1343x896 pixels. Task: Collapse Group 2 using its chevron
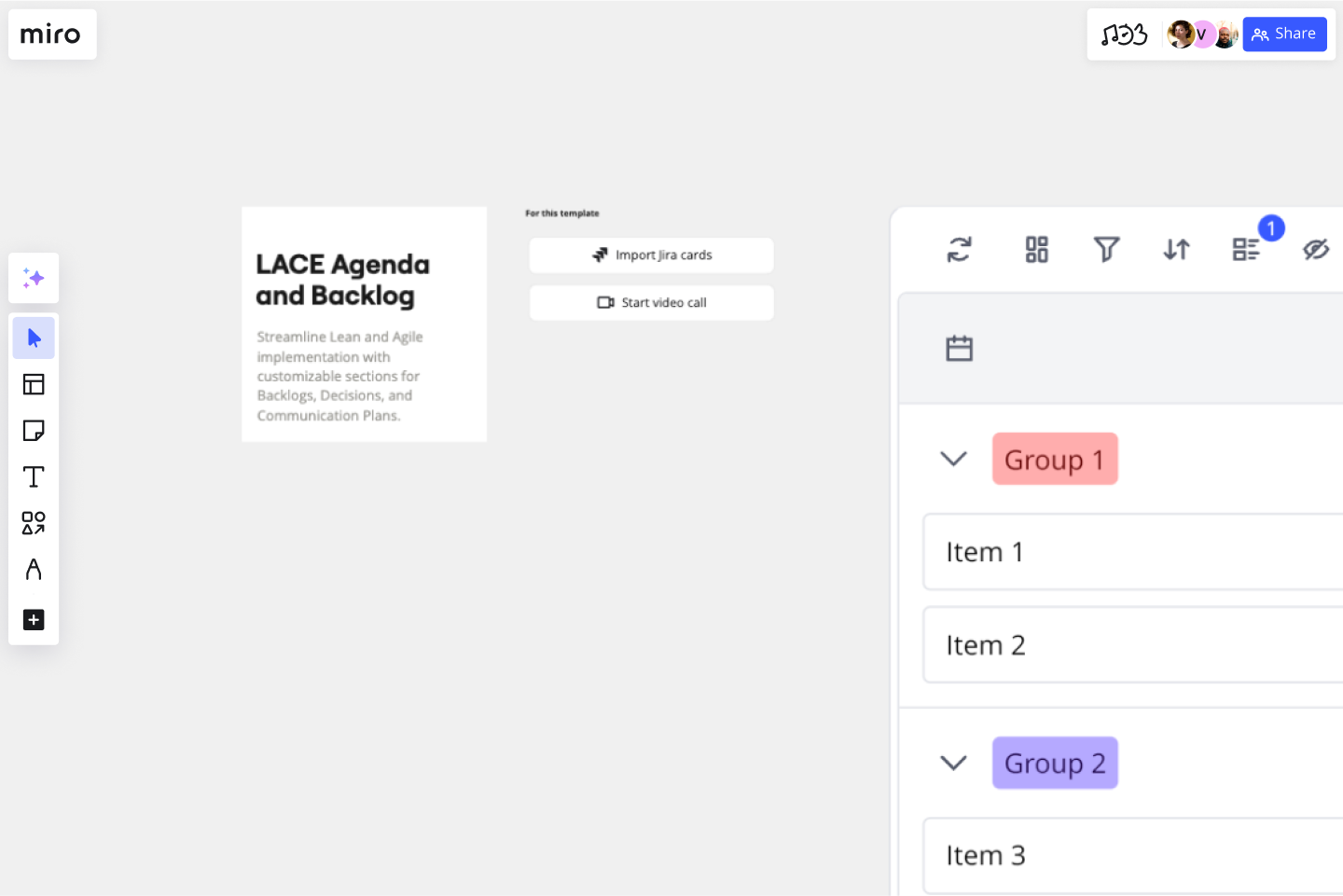pos(953,763)
